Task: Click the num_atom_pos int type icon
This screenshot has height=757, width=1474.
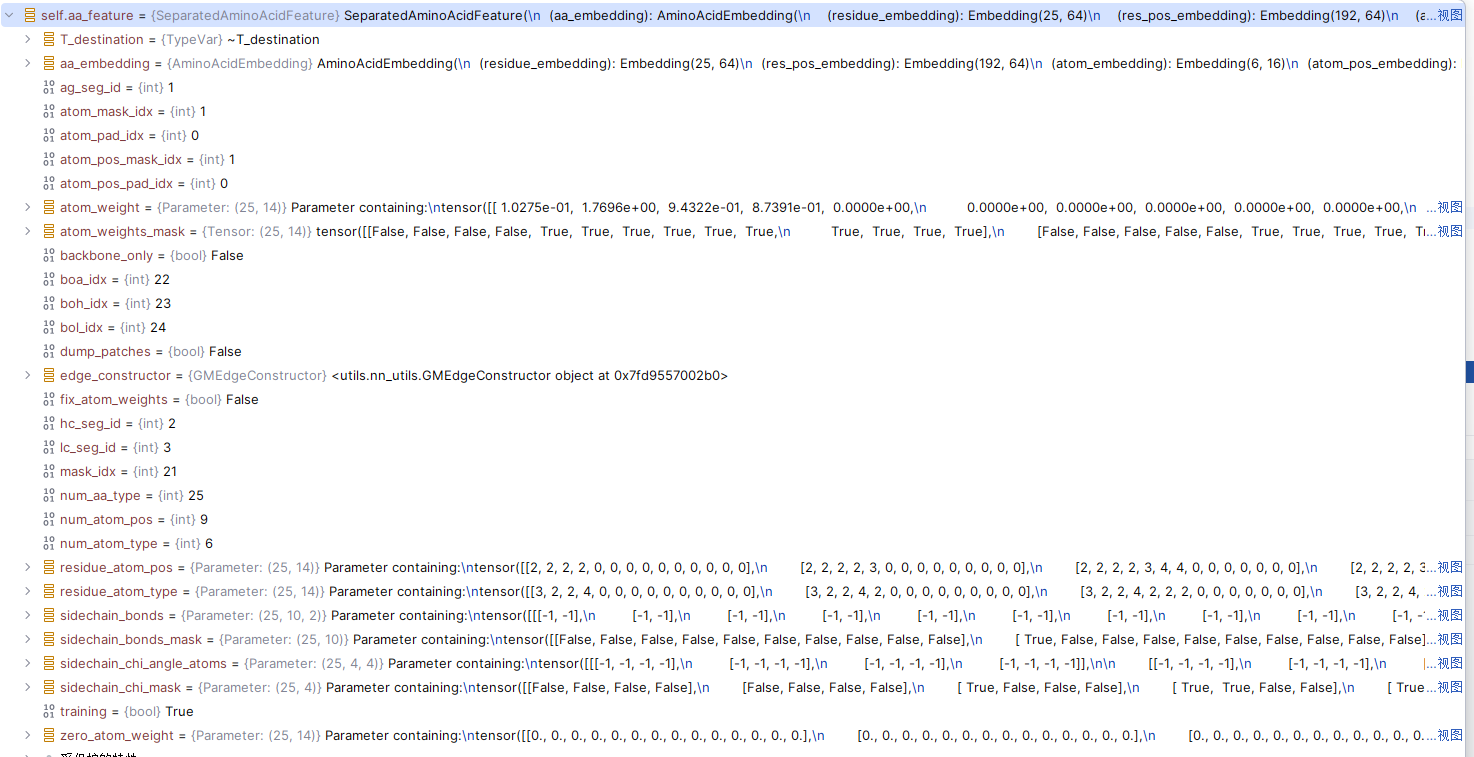Action: point(49,519)
